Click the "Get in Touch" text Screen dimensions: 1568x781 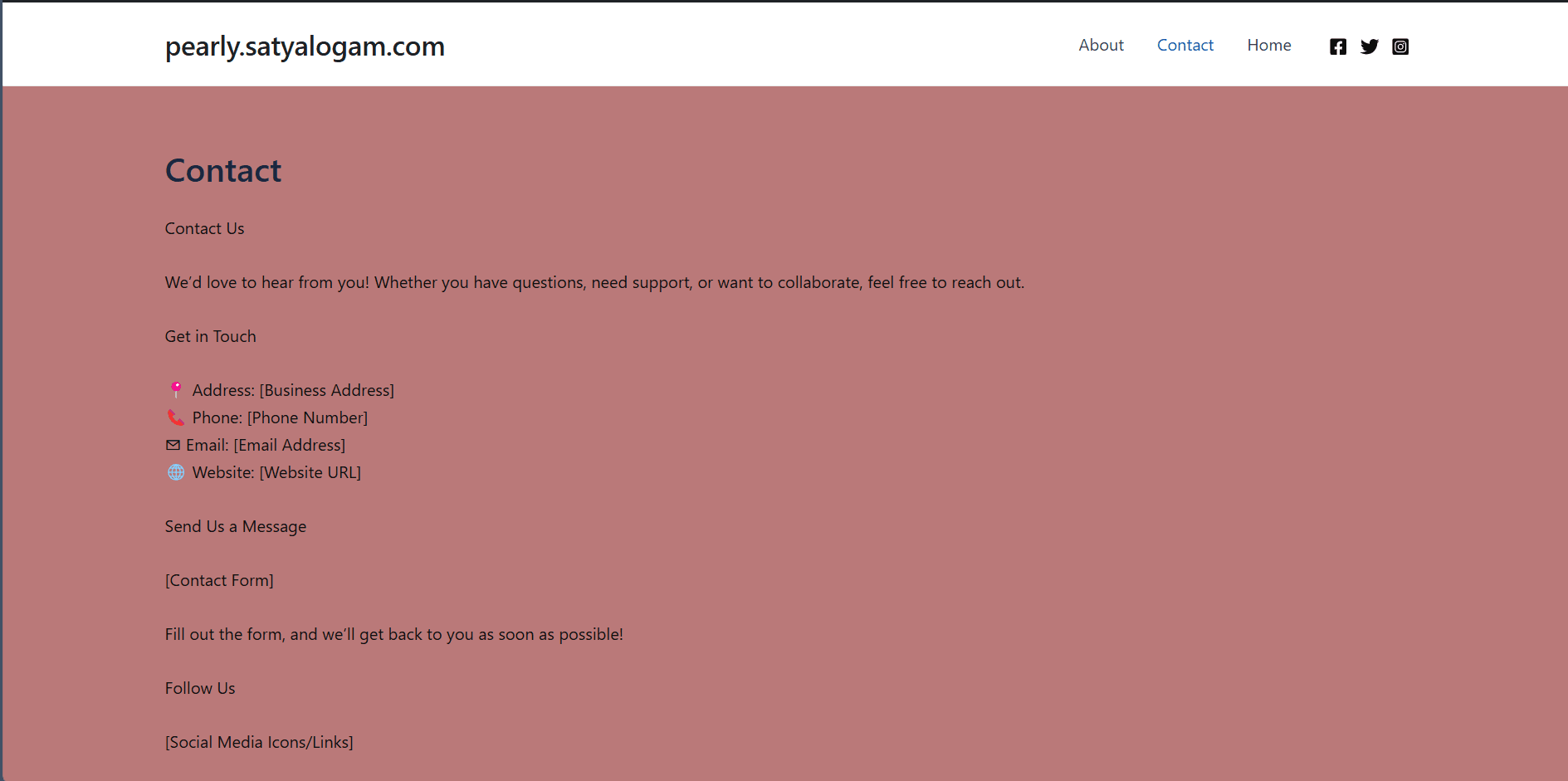pos(210,337)
